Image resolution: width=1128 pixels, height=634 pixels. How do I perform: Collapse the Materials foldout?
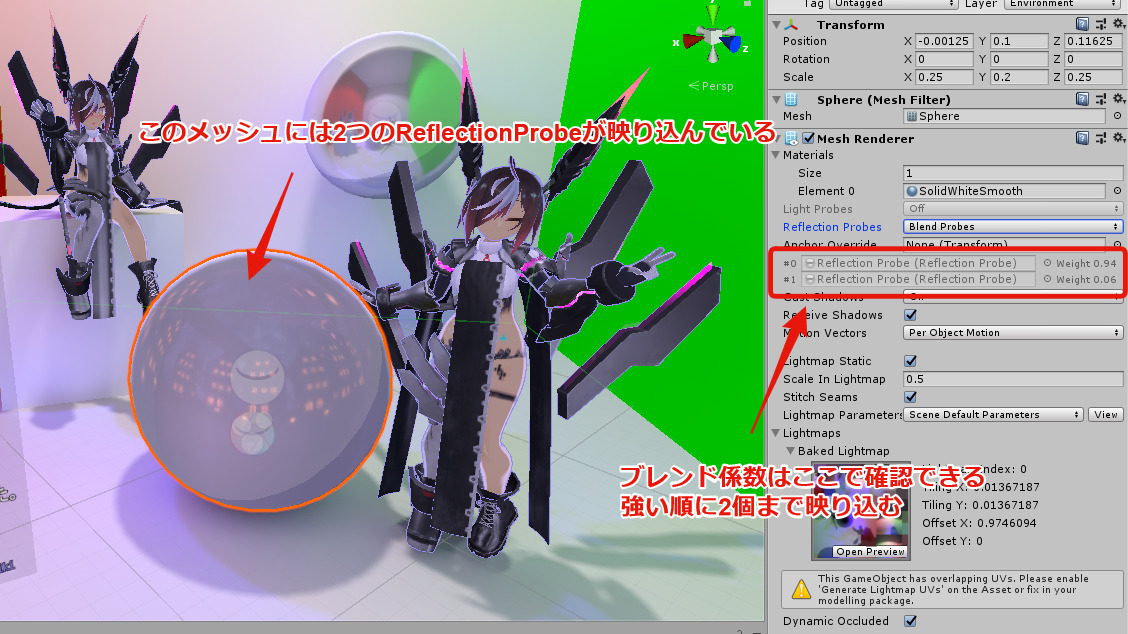[x=778, y=155]
